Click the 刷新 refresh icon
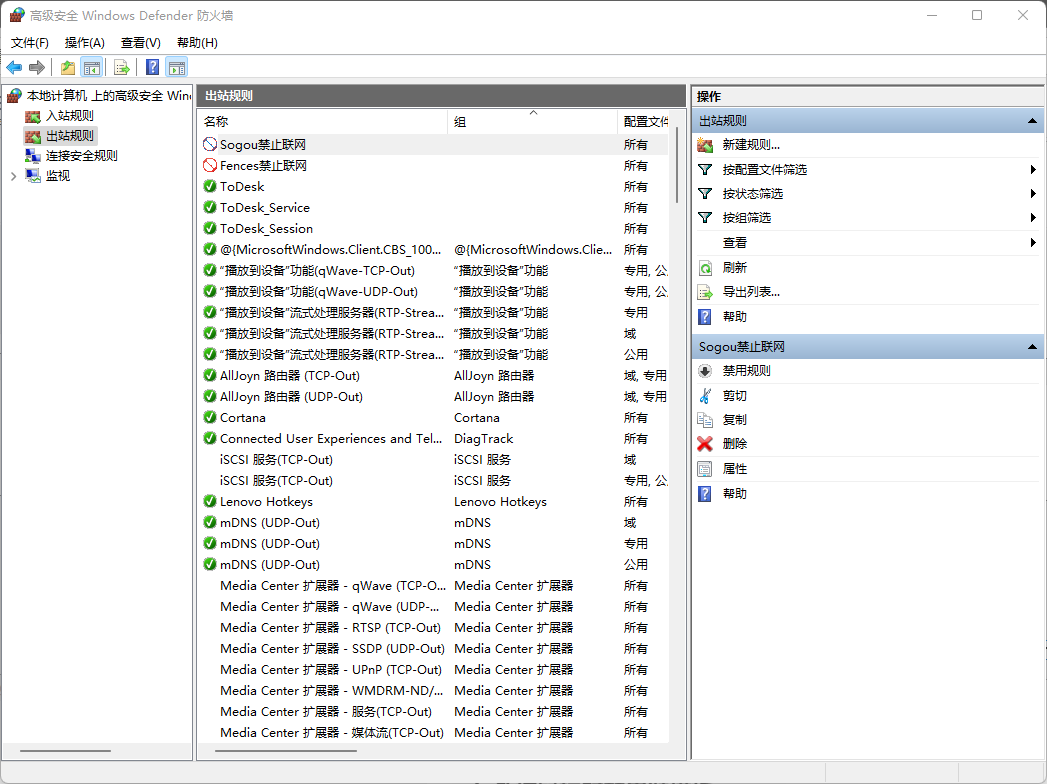 pos(705,268)
